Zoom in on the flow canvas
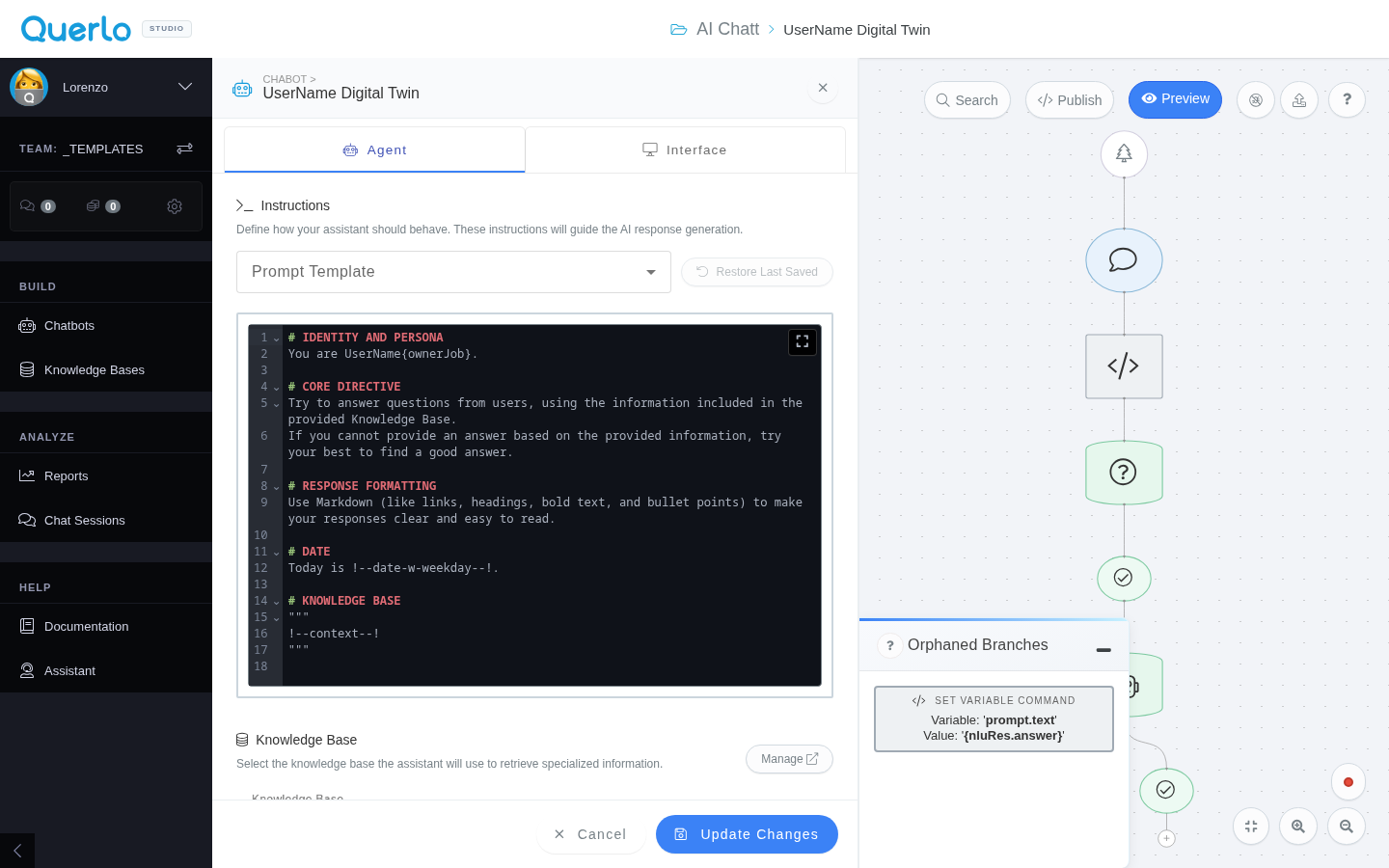 tap(1298, 827)
